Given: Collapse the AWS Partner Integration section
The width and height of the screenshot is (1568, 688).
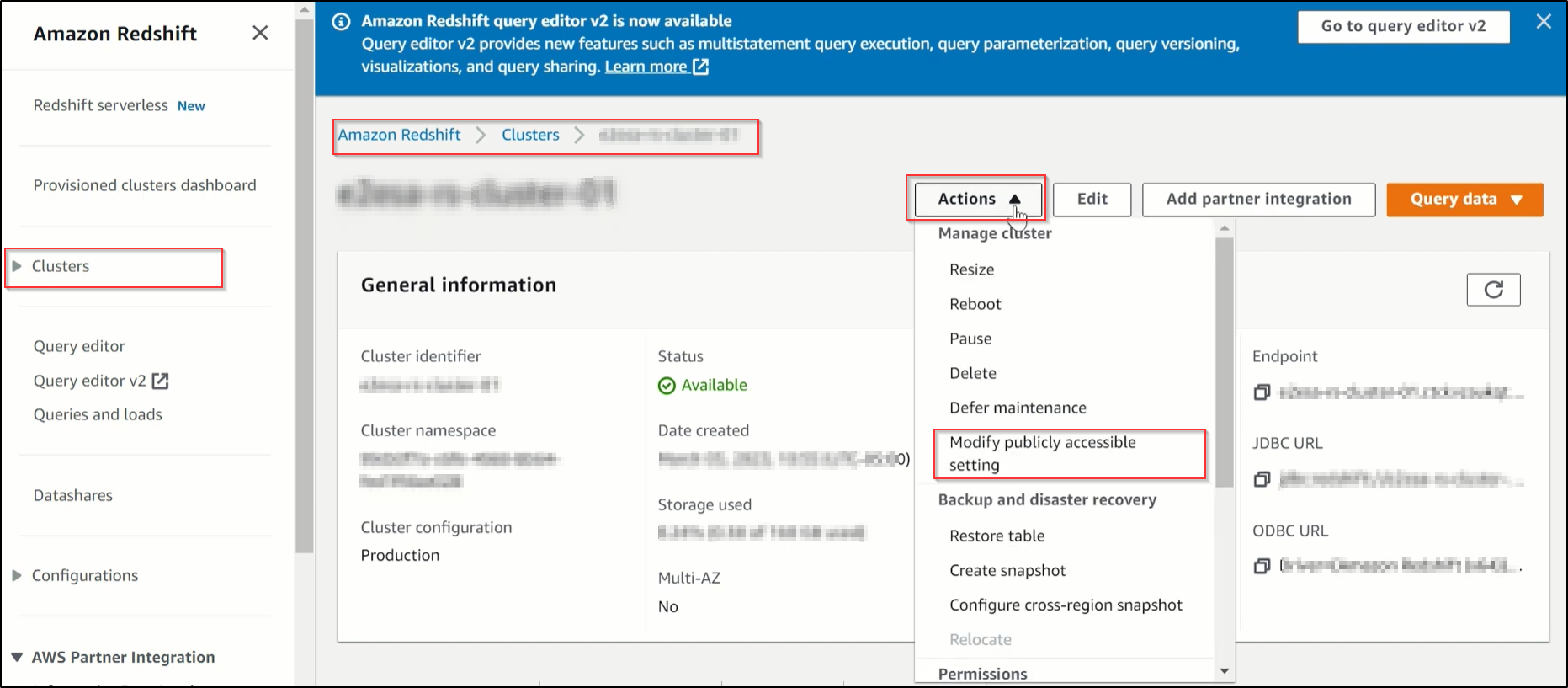Looking at the screenshot, I should click(x=17, y=657).
